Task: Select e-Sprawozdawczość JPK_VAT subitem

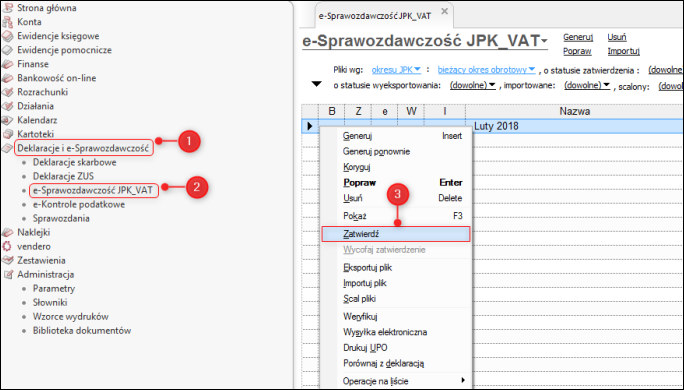Action: point(93,190)
